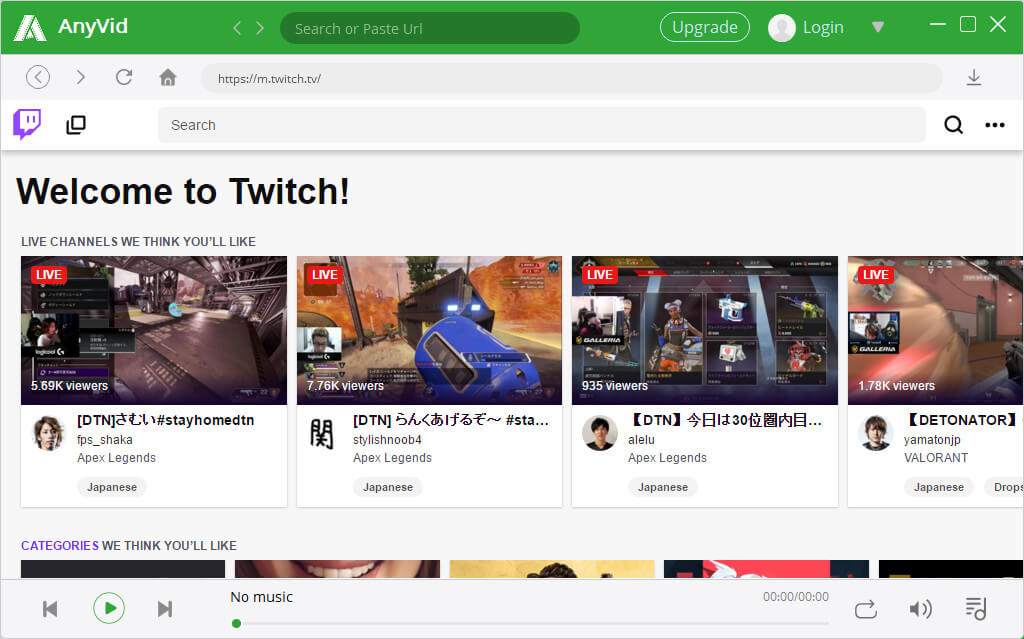Click Japanese tag on yamatonjp card
This screenshot has width=1024, height=639.
click(938, 487)
